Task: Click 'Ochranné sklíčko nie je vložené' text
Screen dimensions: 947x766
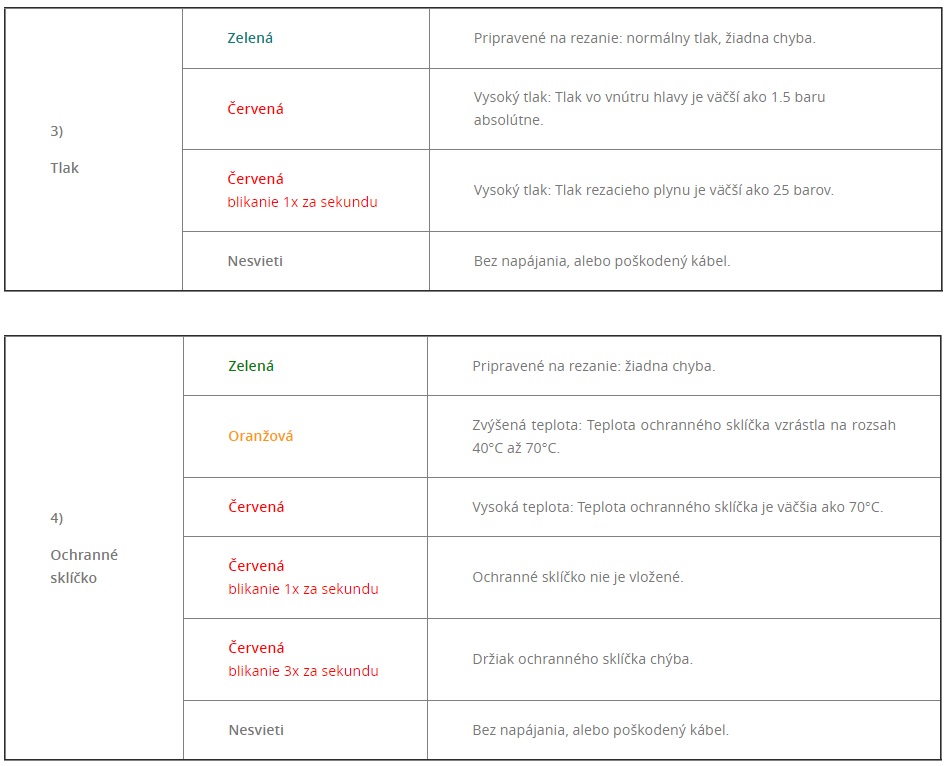Action: pyautogui.click(x=578, y=577)
